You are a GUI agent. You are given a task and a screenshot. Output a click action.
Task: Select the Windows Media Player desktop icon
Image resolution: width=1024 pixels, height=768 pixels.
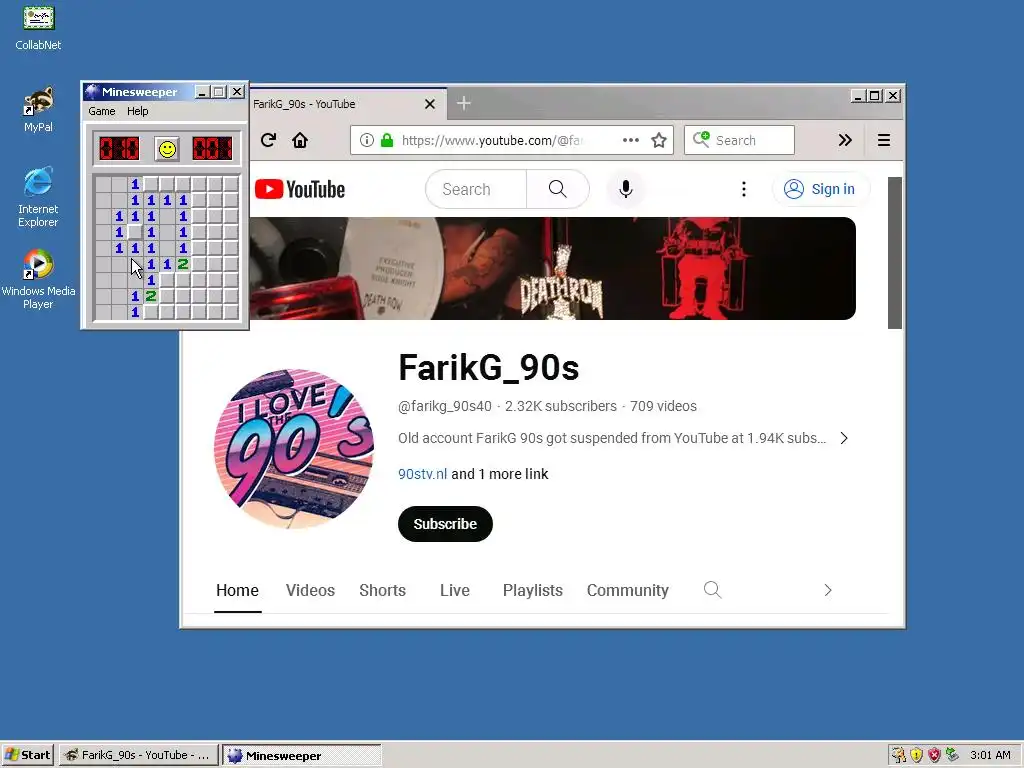[x=38, y=280]
